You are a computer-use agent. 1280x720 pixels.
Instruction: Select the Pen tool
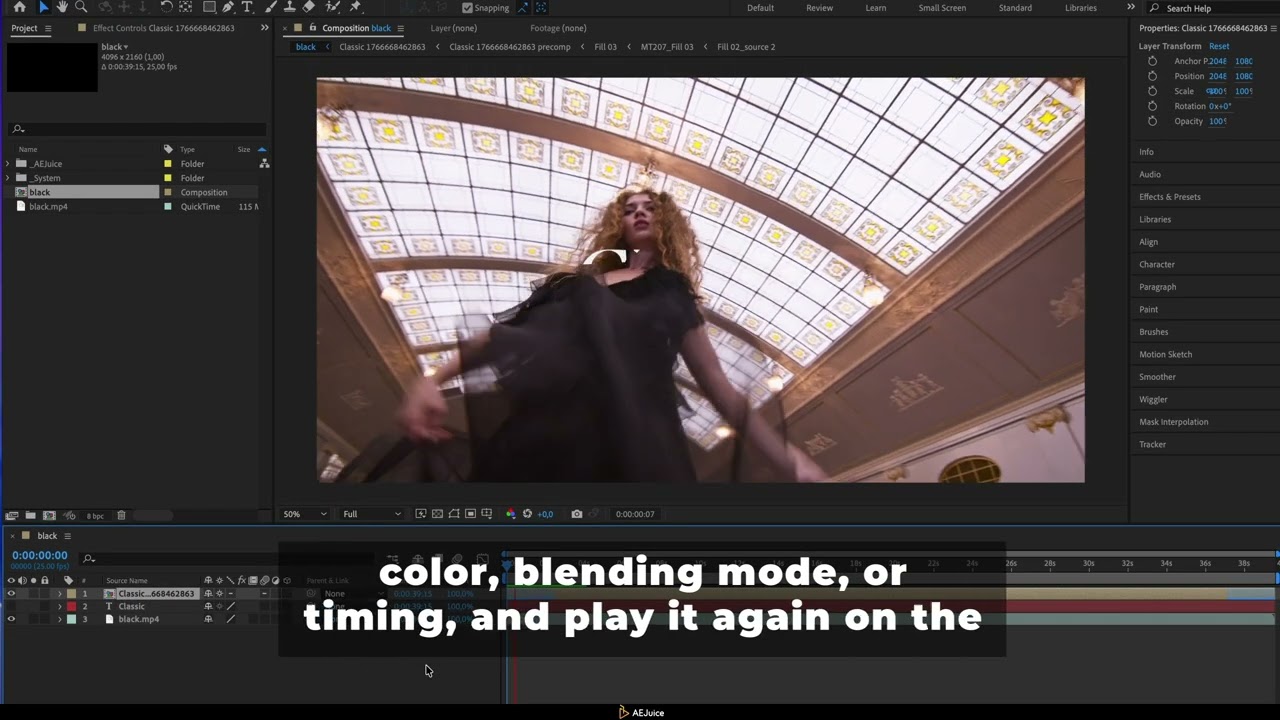tap(229, 7)
